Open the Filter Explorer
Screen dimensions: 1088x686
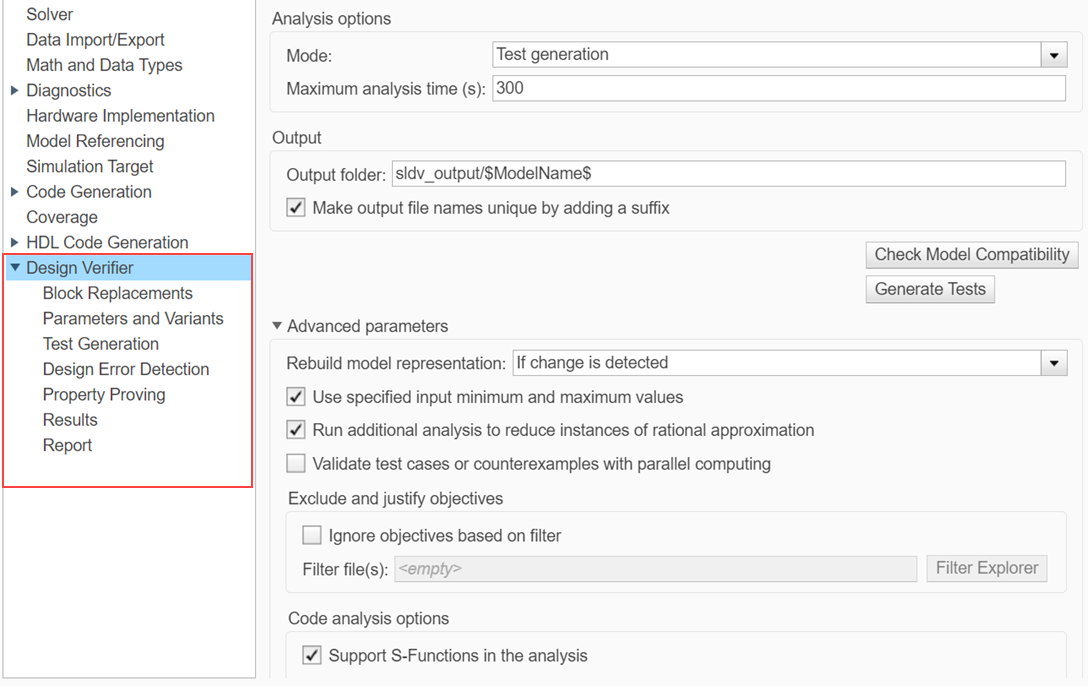(986, 568)
